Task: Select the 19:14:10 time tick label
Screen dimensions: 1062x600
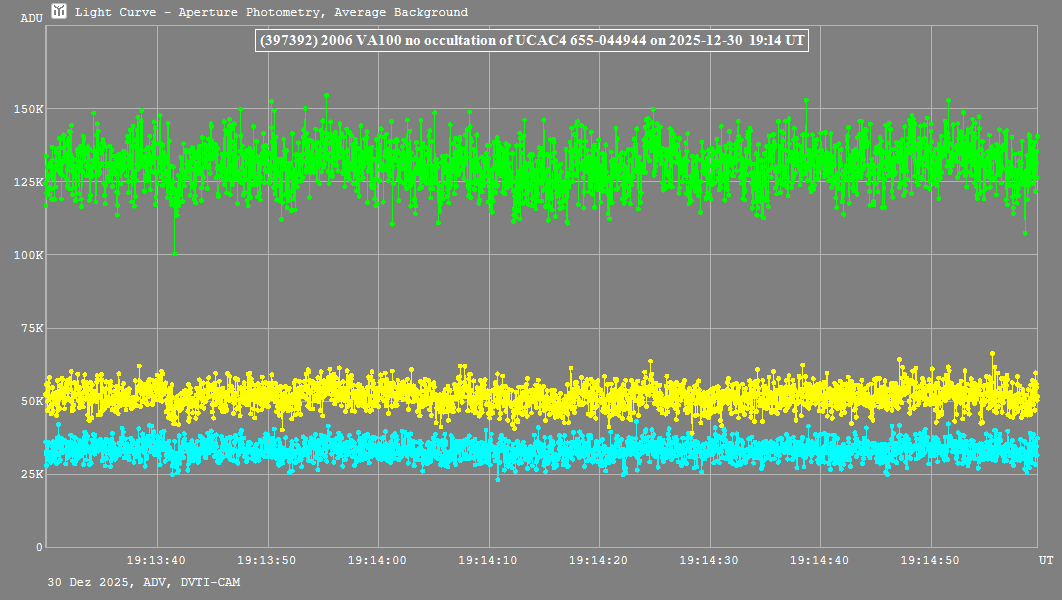Action: [488, 561]
